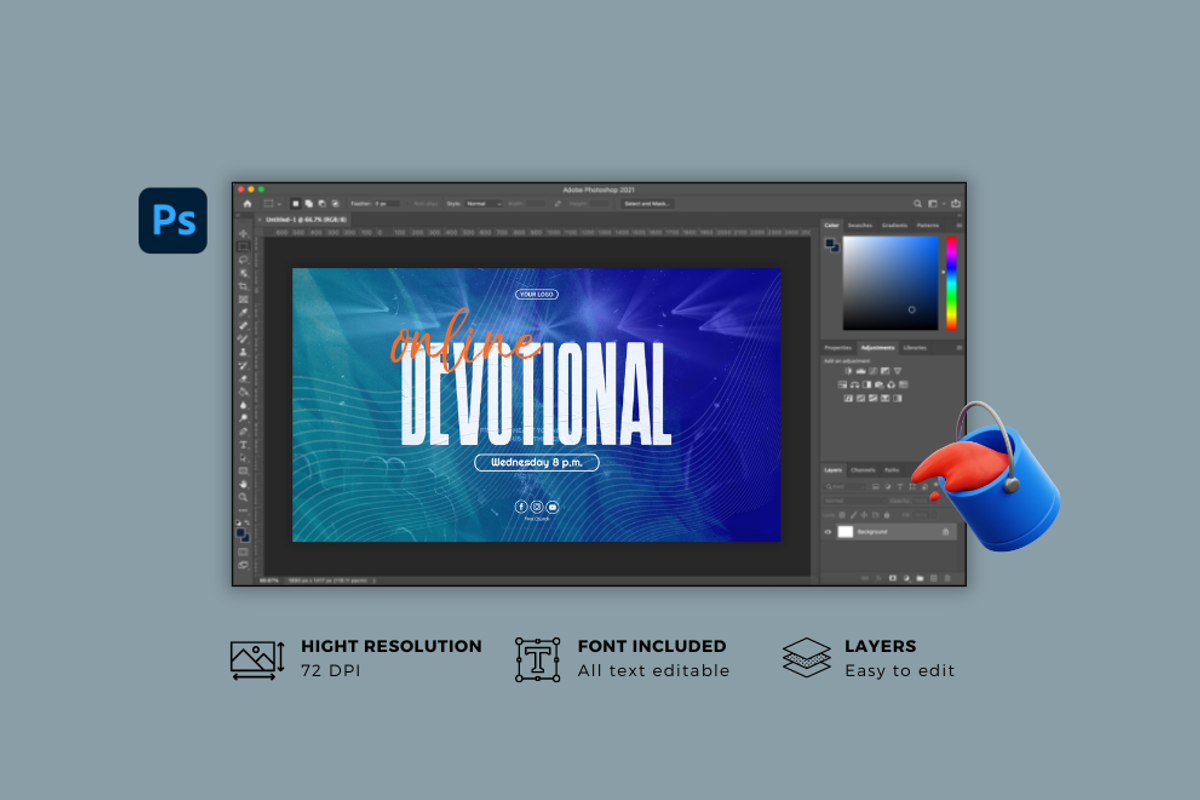This screenshot has height=800, width=1200.
Task: Select the Crop tool
Action: point(243,286)
